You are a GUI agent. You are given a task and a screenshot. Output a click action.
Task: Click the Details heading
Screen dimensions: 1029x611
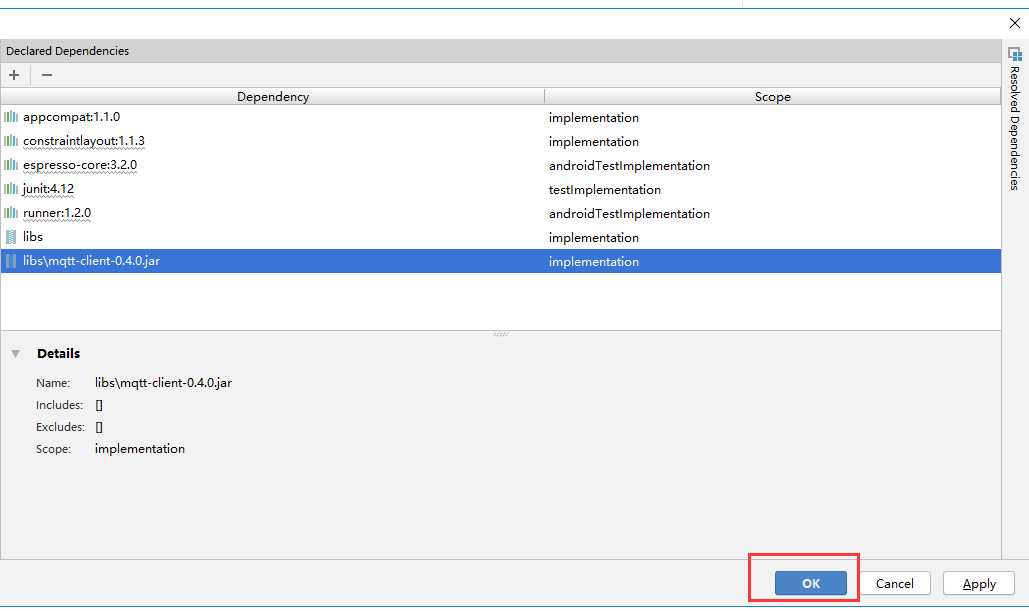(x=58, y=353)
